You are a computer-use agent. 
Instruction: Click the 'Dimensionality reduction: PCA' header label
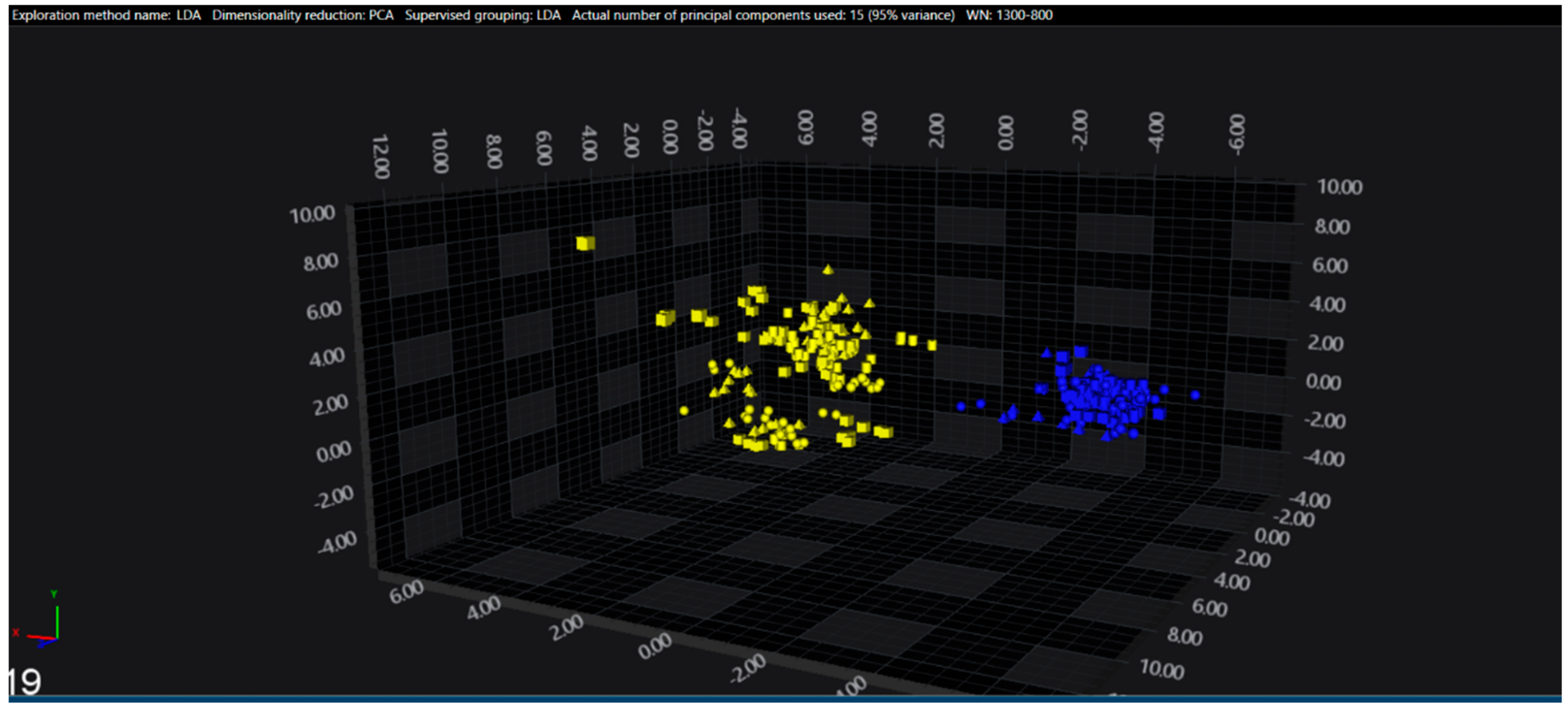302,15
